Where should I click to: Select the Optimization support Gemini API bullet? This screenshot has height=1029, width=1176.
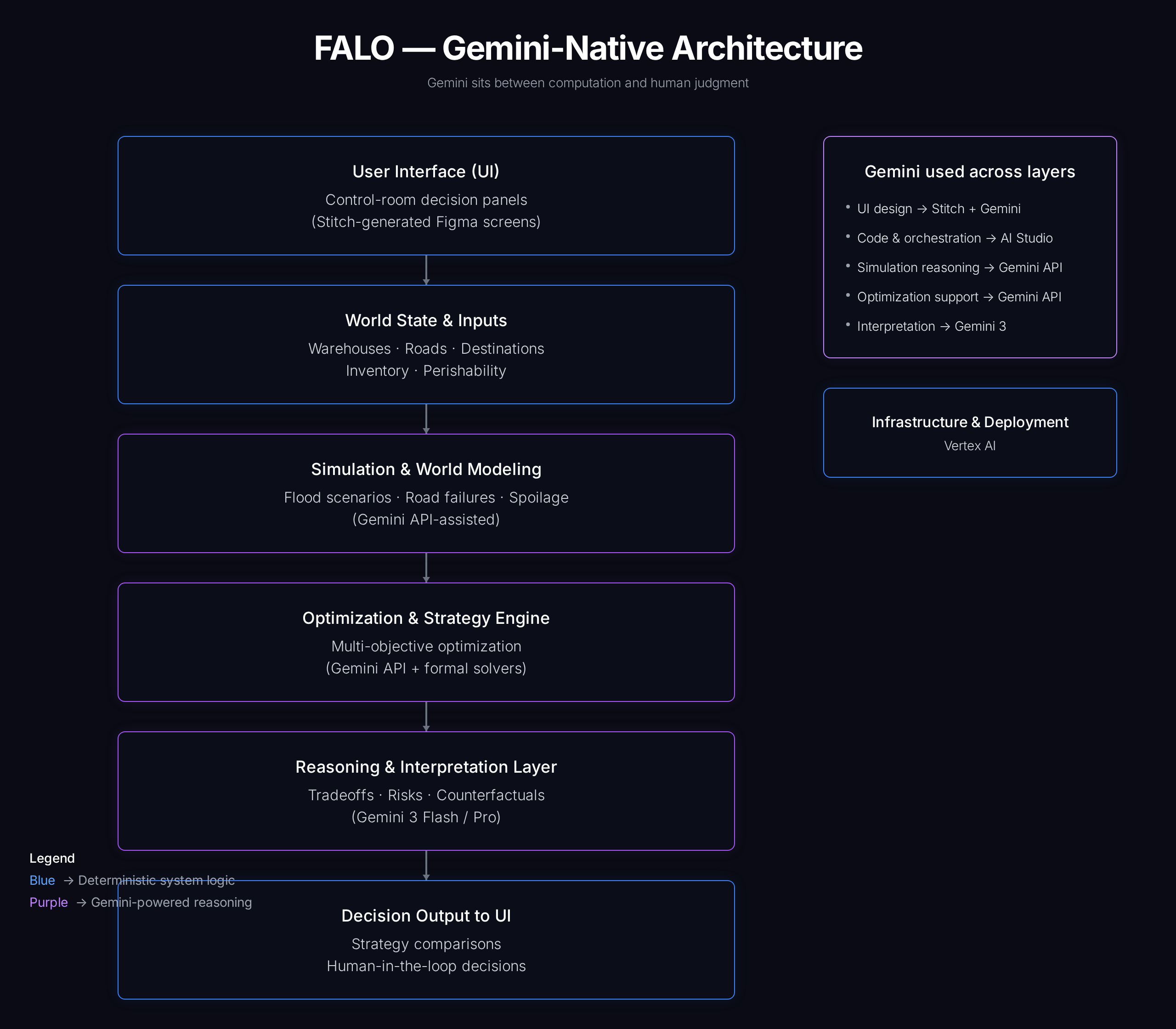(x=958, y=297)
